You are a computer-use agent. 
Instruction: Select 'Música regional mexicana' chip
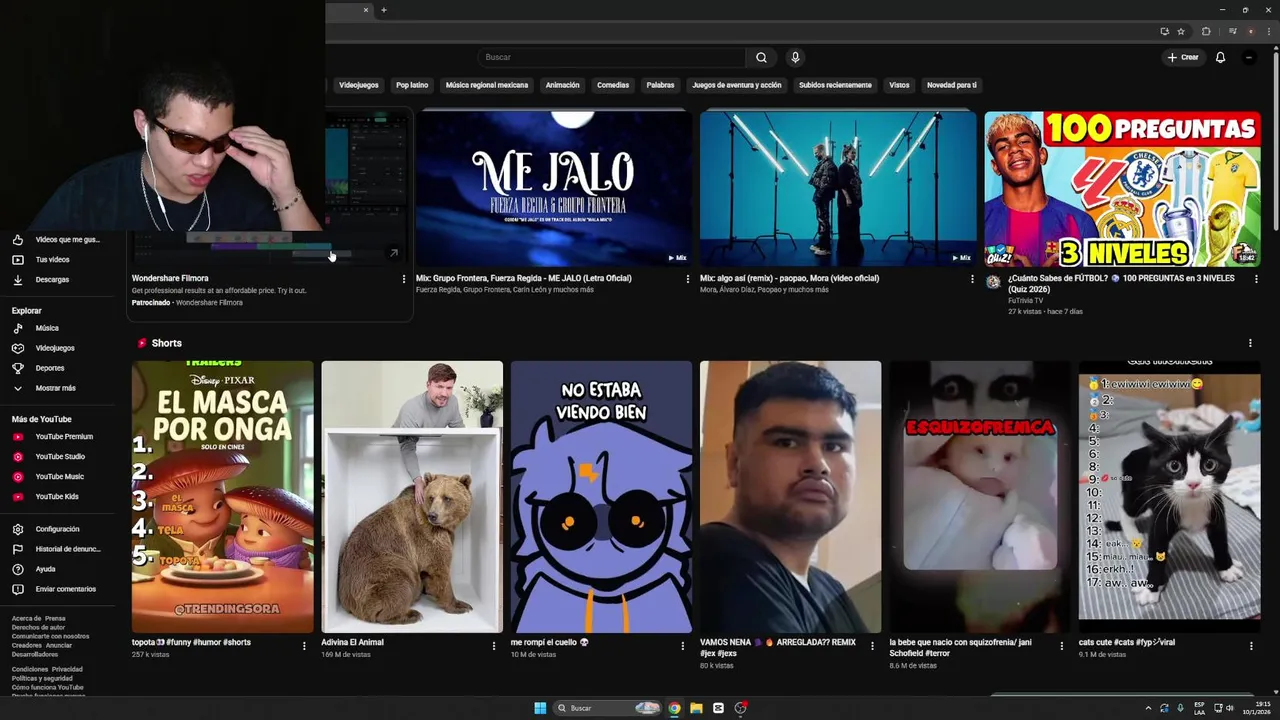(x=487, y=85)
